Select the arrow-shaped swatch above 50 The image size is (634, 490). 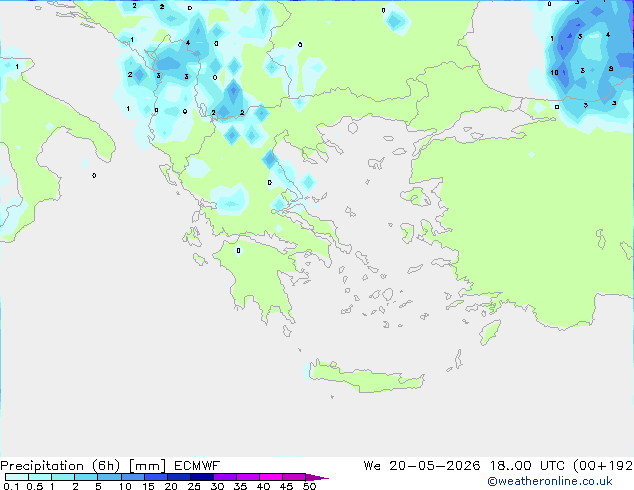click(x=317, y=477)
